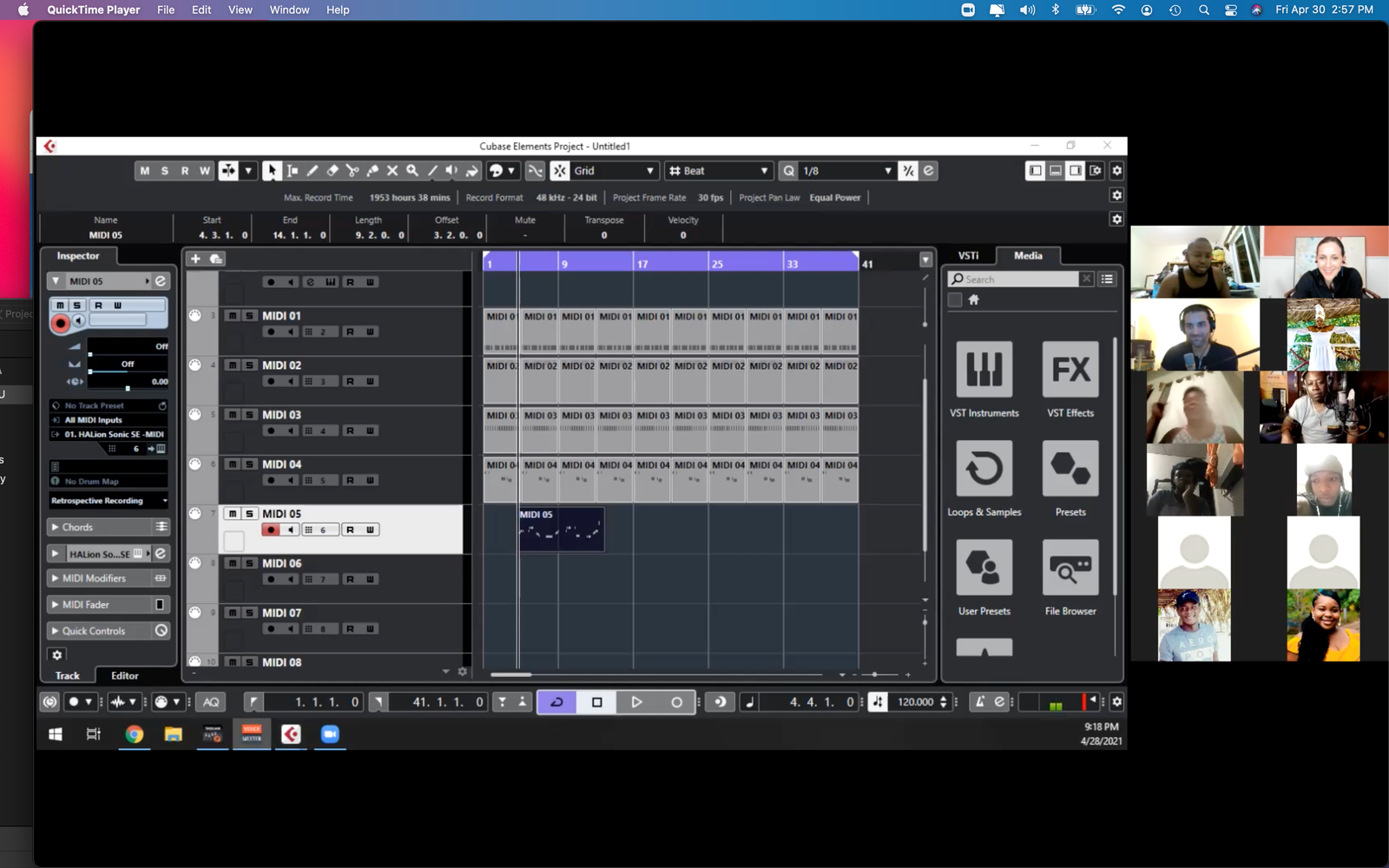This screenshot has height=868, width=1389.
Task: Select the Draw pencil tool
Action: (313, 171)
